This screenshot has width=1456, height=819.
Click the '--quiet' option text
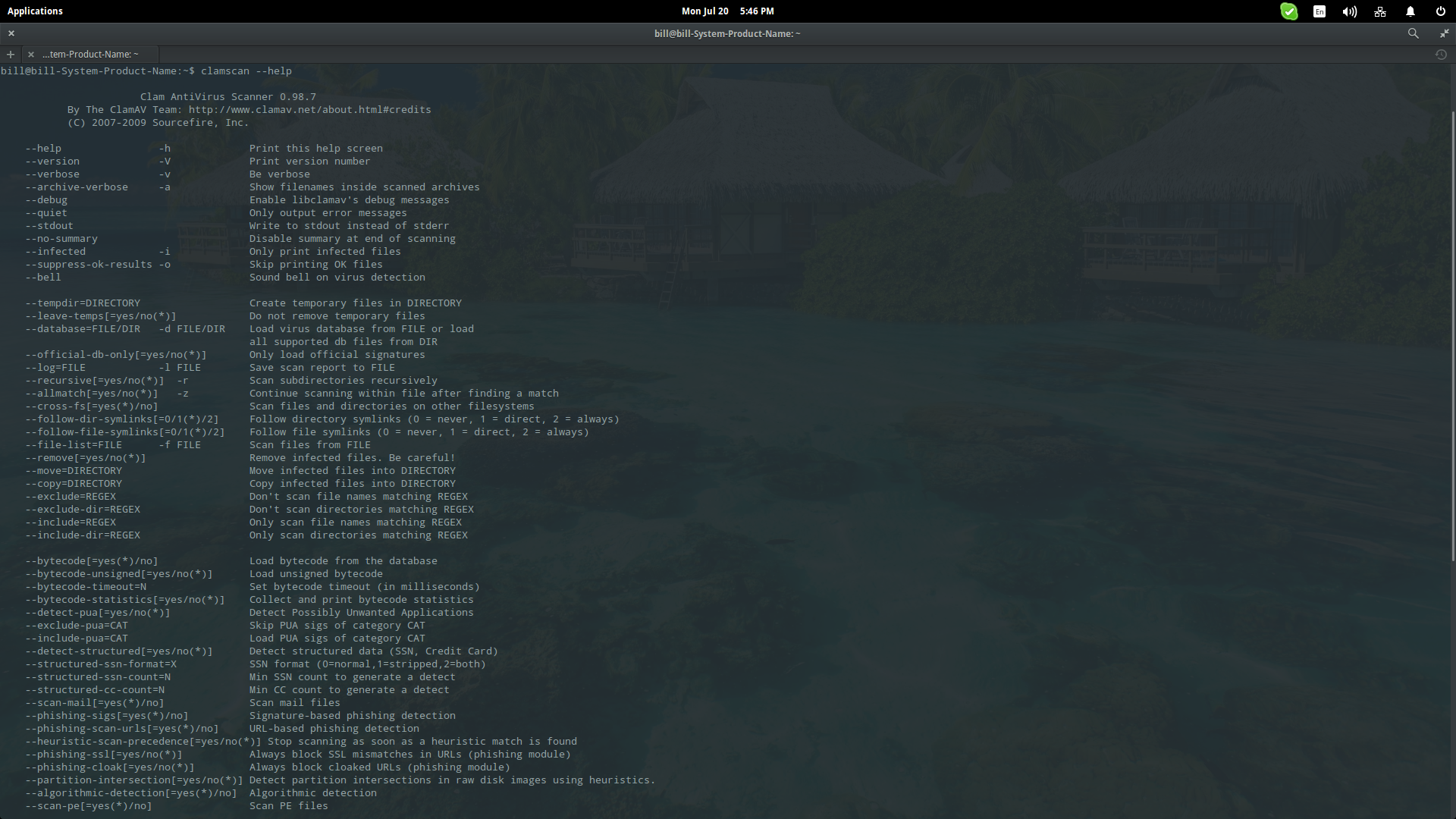point(46,213)
